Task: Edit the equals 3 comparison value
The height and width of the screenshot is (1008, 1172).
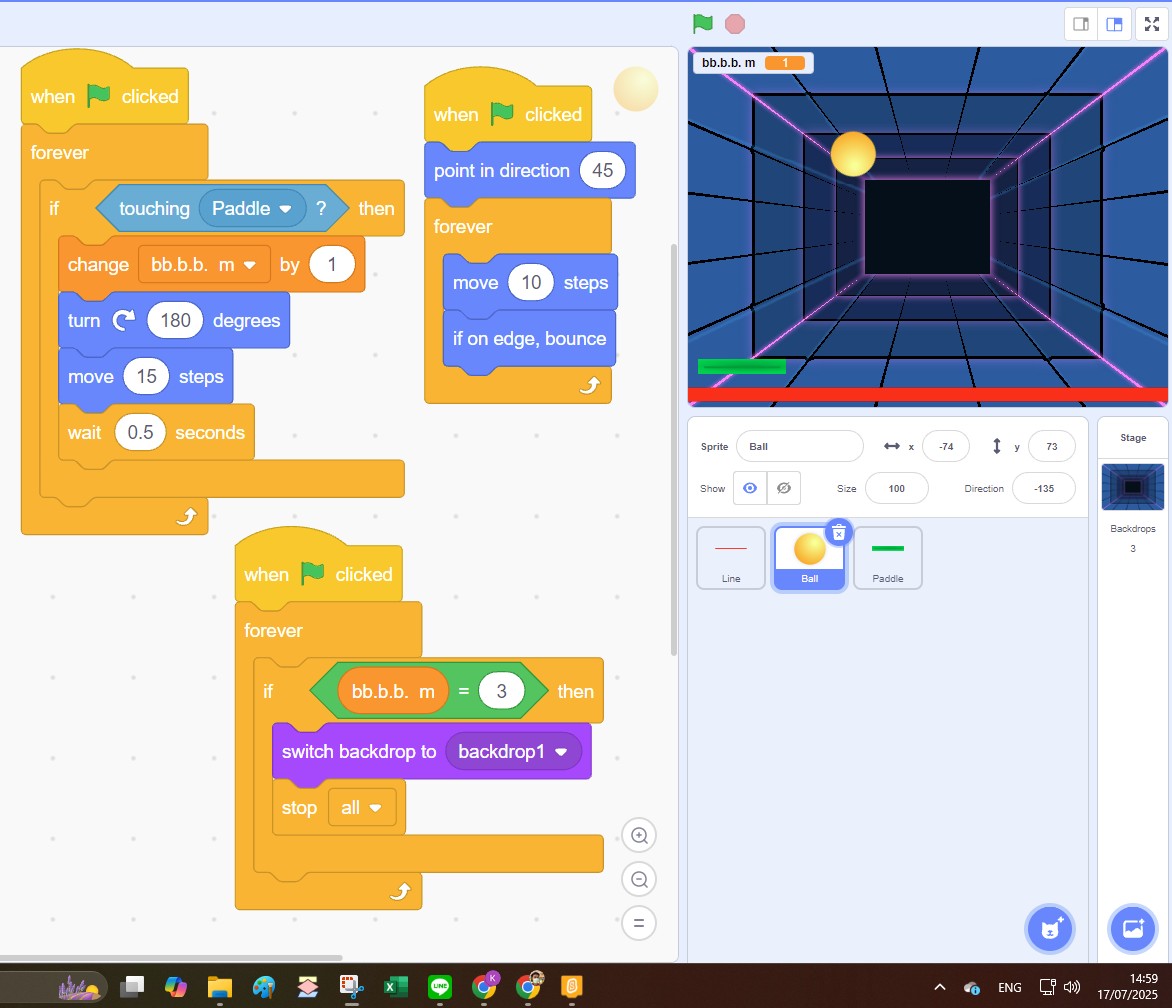Action: pyautogui.click(x=502, y=691)
